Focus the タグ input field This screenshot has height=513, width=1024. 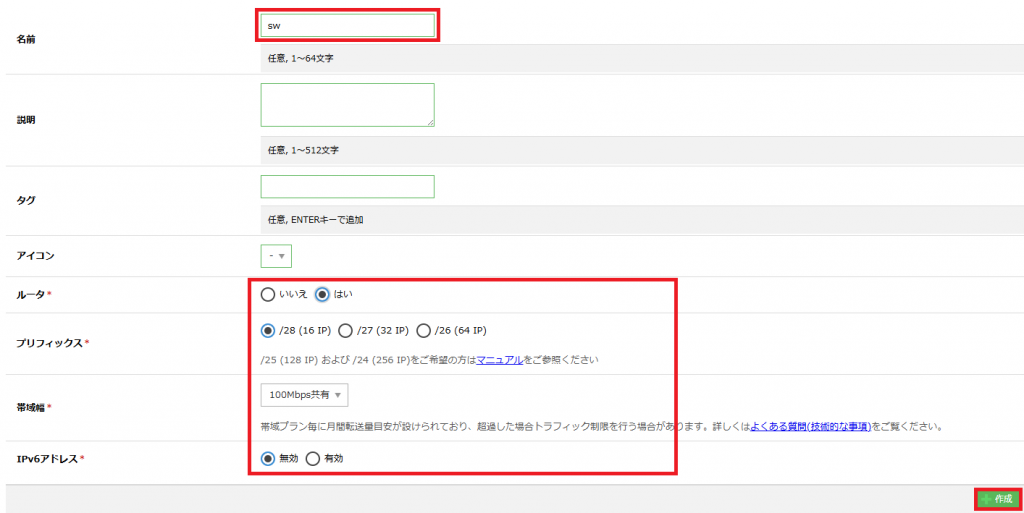point(347,187)
